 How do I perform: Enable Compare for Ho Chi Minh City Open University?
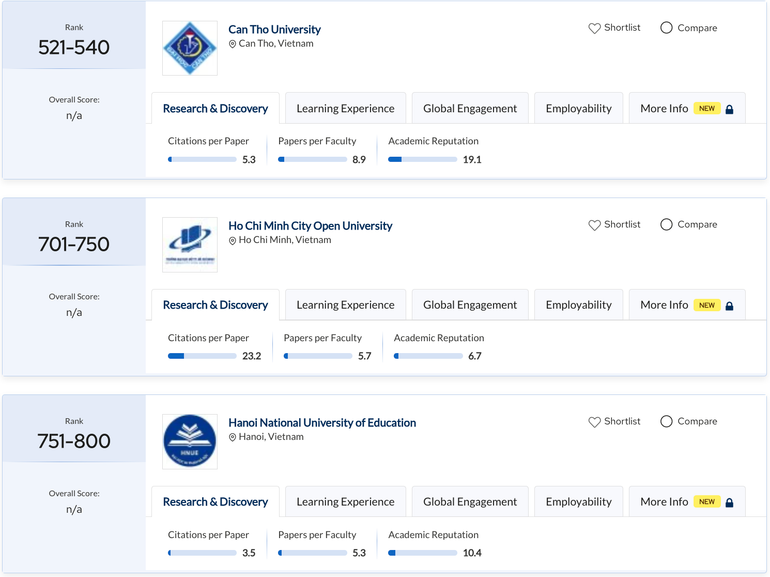[x=666, y=225]
